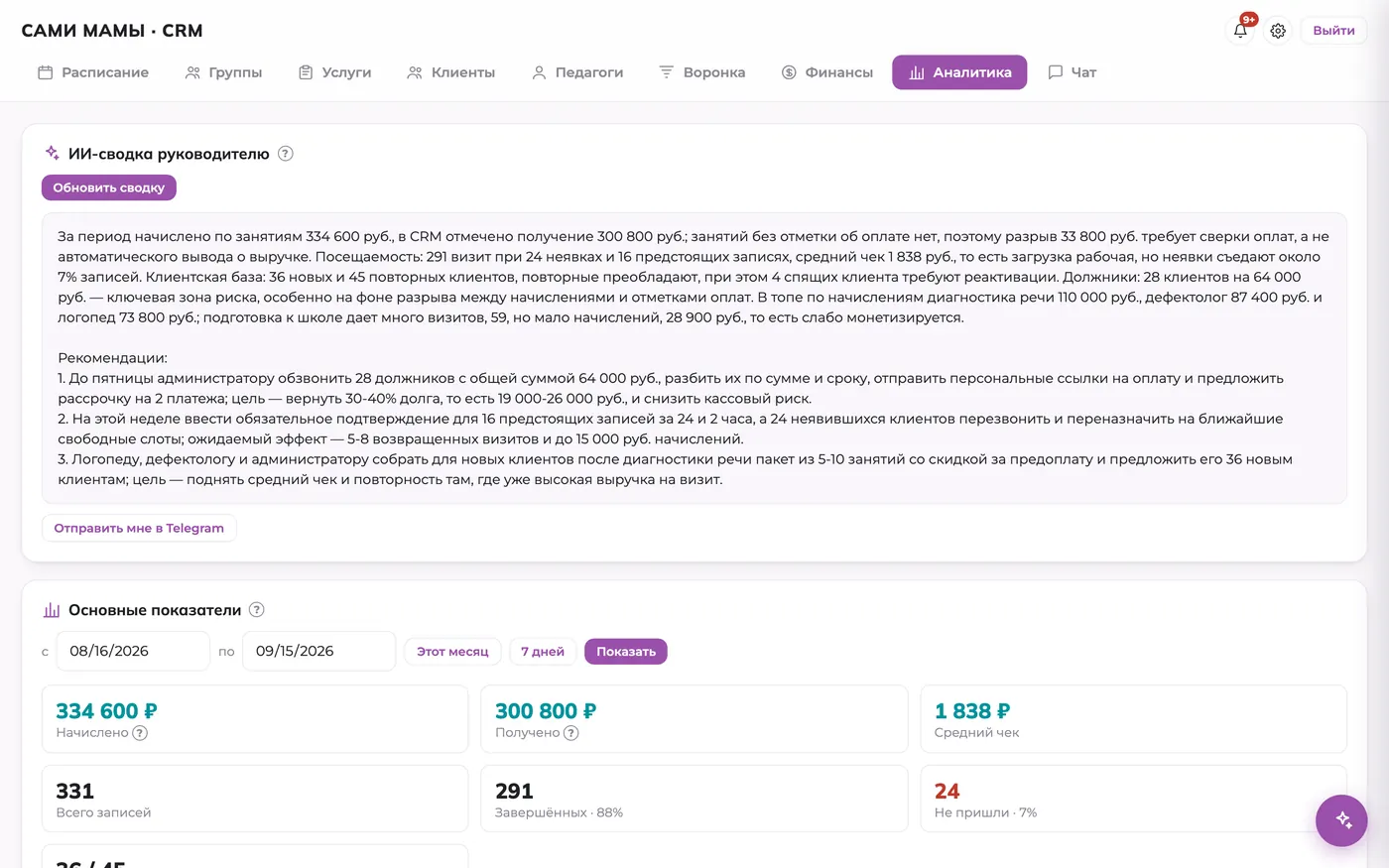Screen dimensions: 1389x868
Task: Edit the end date field 09/15/2026
Action: pyautogui.click(x=318, y=651)
